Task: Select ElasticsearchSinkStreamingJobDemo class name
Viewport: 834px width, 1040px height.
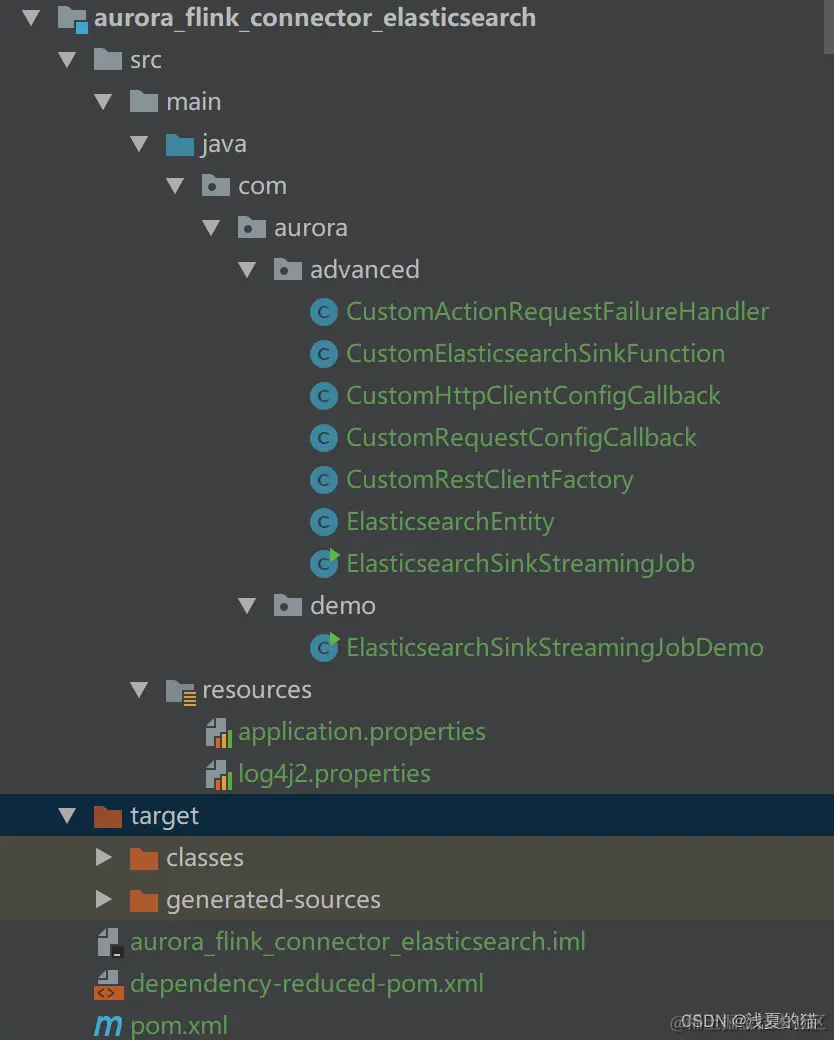Action: [555, 648]
